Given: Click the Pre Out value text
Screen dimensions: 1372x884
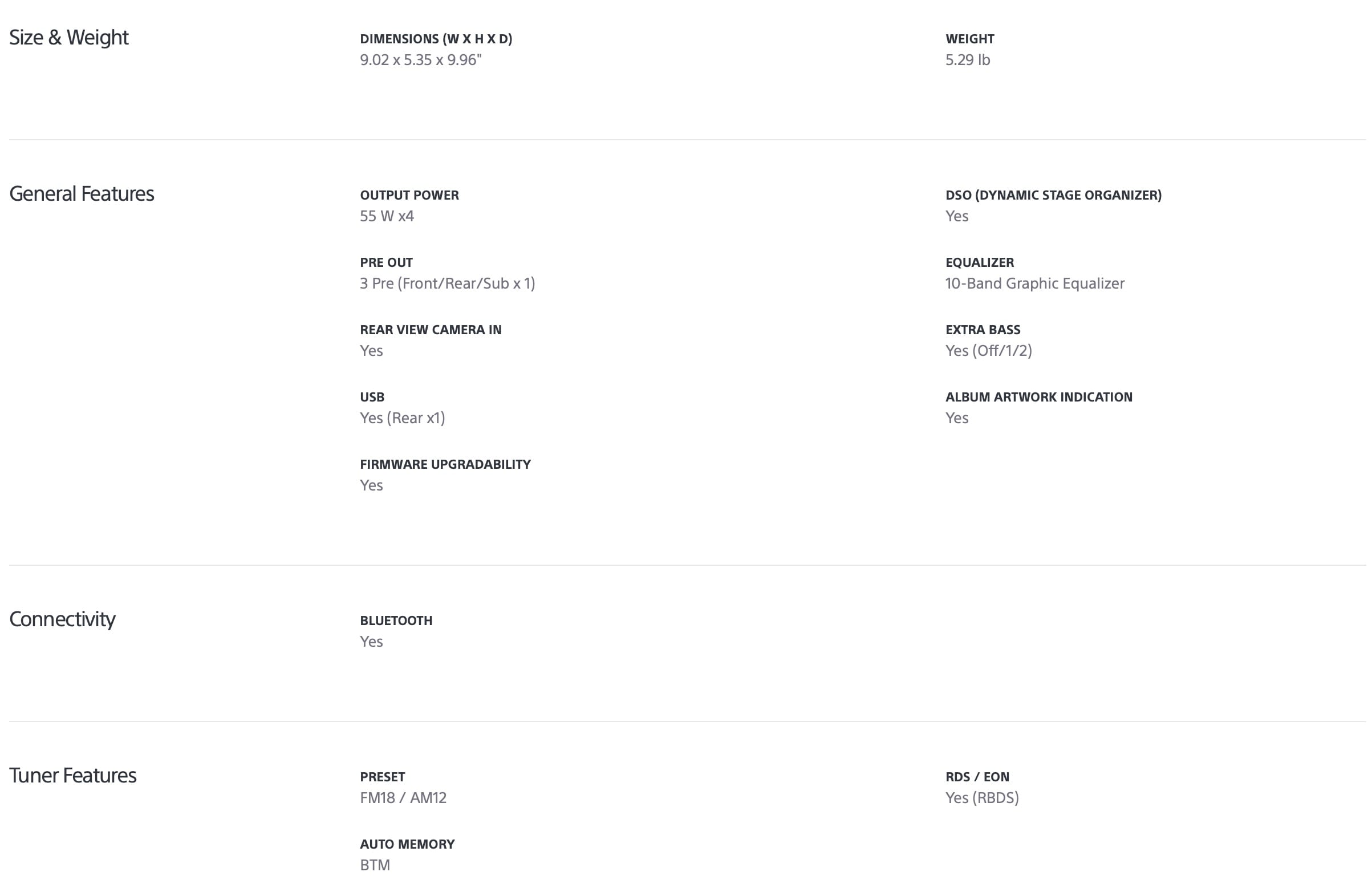Looking at the screenshot, I should (x=447, y=283).
